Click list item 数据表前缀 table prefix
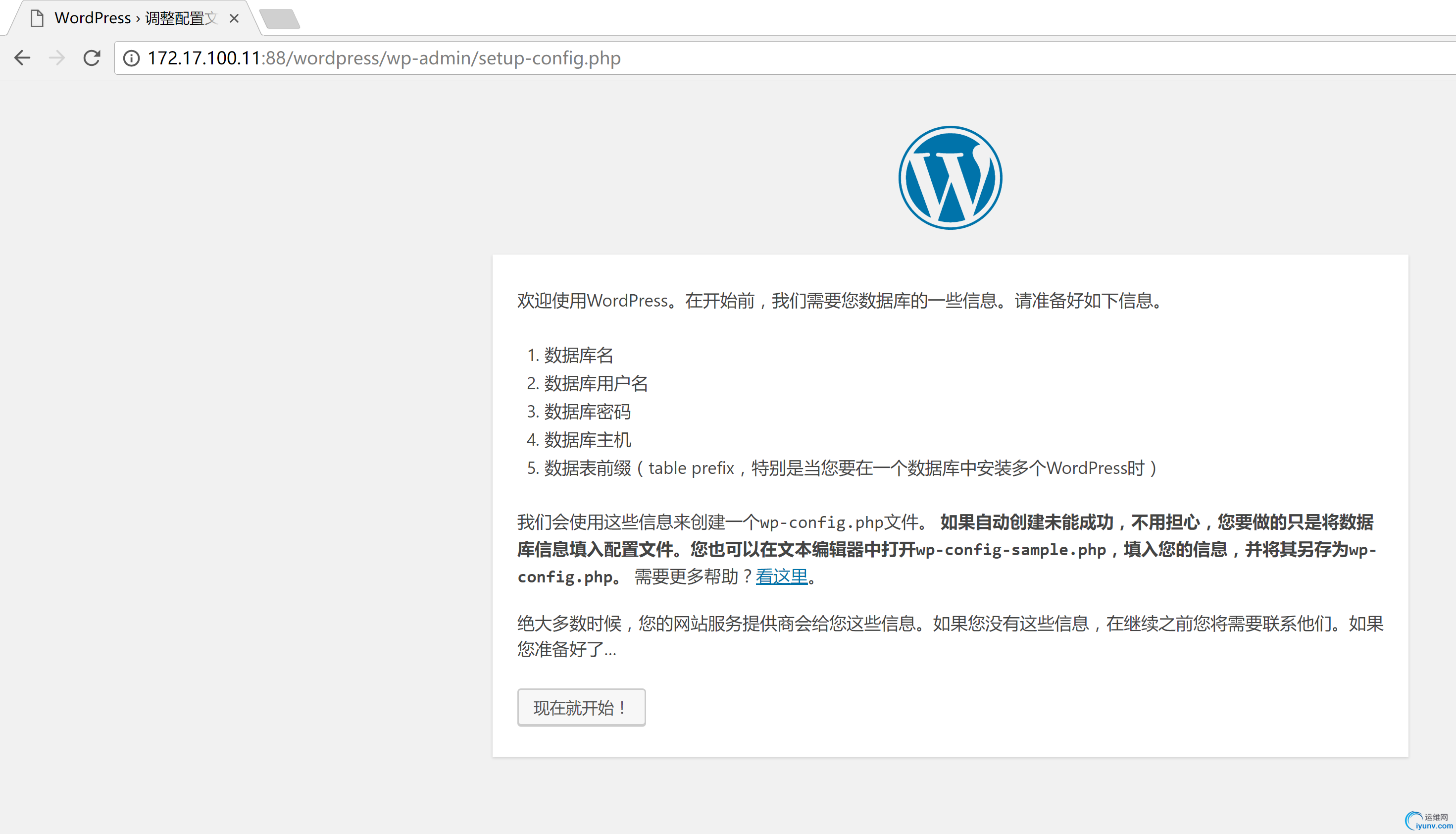The height and width of the screenshot is (834, 1456). pos(850,468)
